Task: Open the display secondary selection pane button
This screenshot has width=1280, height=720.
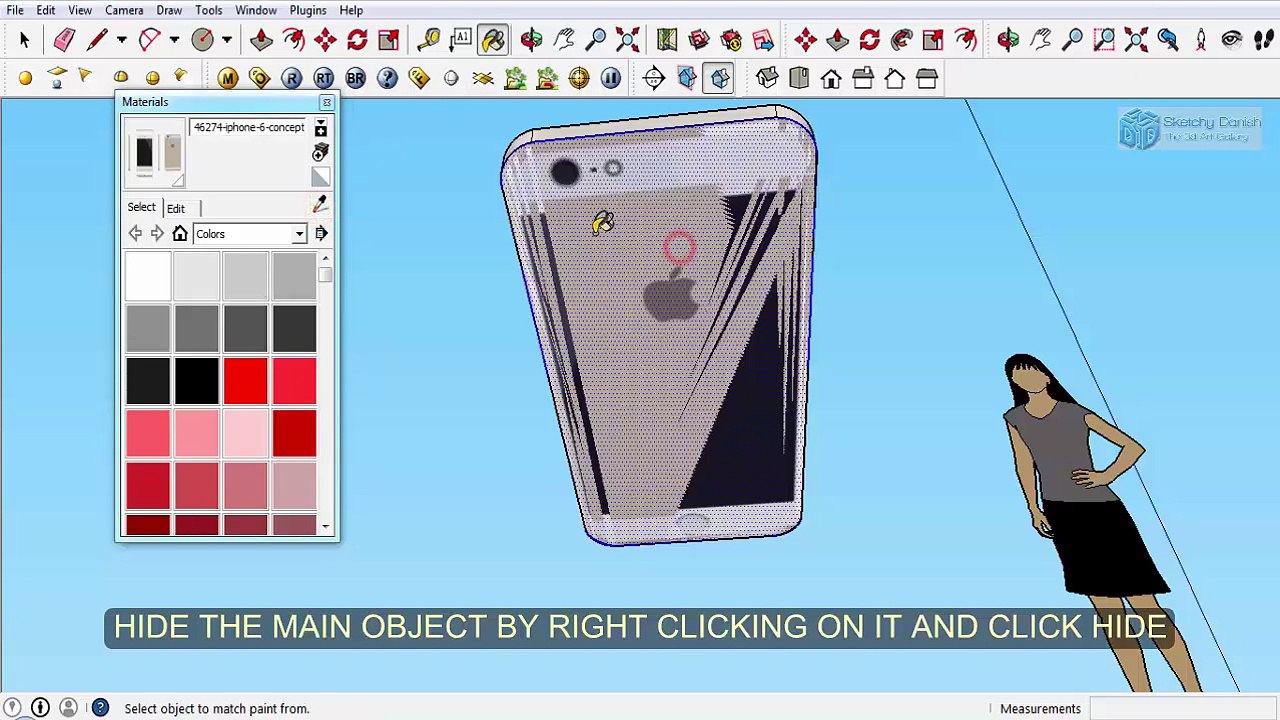Action: coord(321,127)
